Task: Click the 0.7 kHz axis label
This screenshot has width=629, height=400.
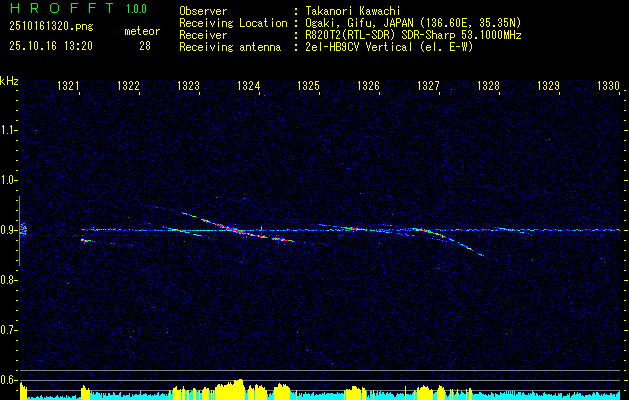Action: [8, 330]
